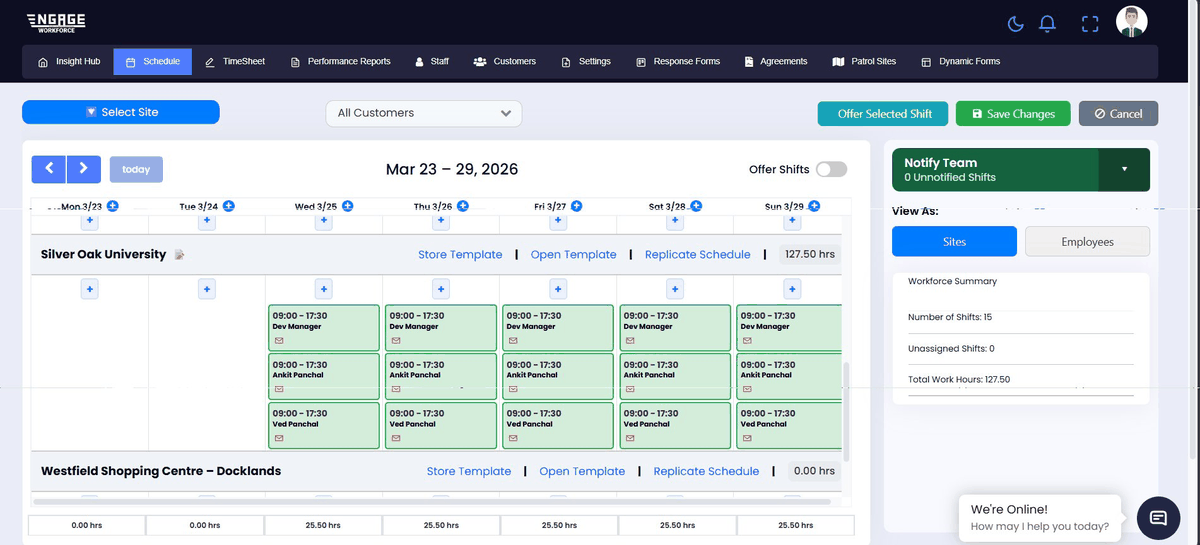Open Performance Reports
The width and height of the screenshot is (1200, 545).
coord(340,62)
